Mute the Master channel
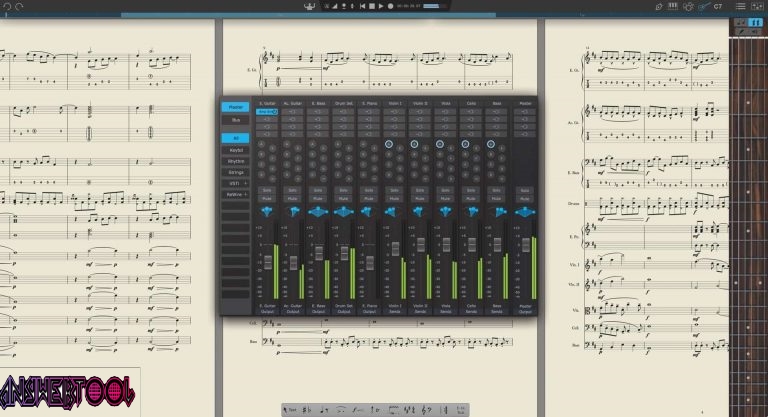This screenshot has height=417, width=768. pyautogui.click(x=525, y=198)
